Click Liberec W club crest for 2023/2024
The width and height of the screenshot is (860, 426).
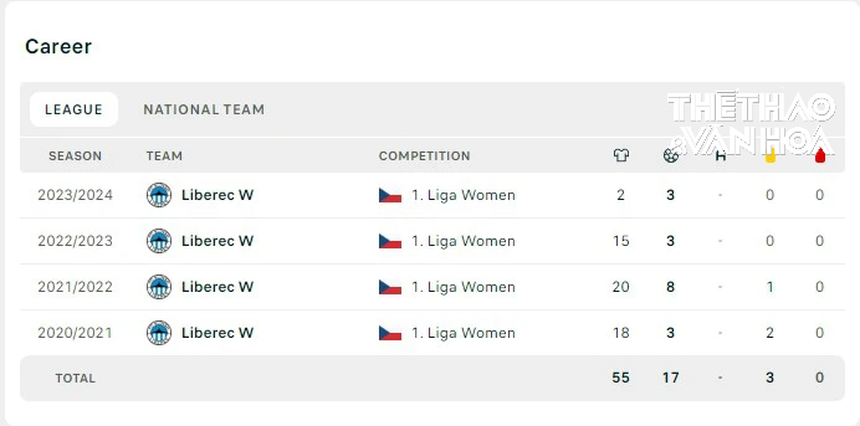[159, 195]
